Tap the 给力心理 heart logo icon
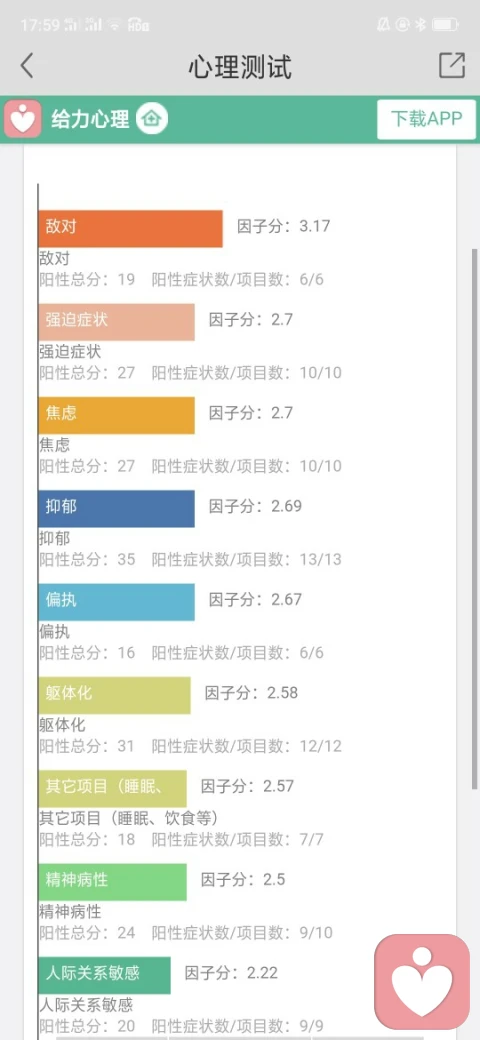480x1040 pixels. click(23, 119)
